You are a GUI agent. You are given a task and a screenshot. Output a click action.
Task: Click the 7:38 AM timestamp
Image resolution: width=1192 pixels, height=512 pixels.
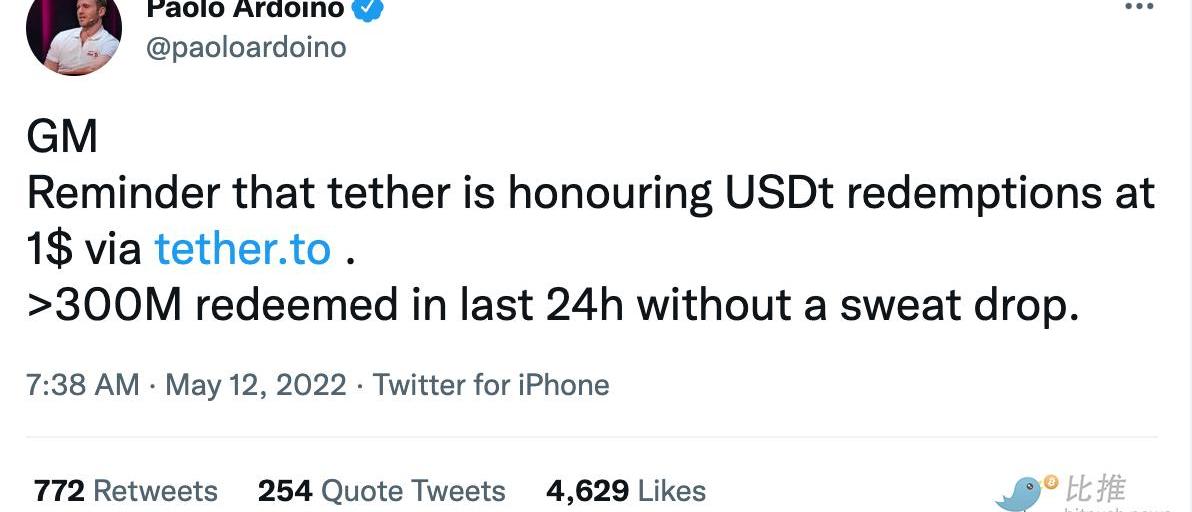pyautogui.click(x=83, y=385)
